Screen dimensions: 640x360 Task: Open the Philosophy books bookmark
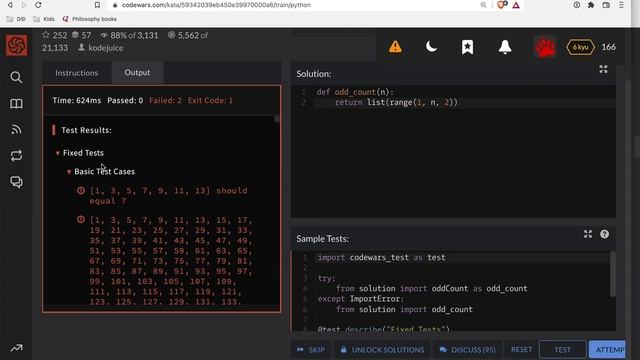click(90, 19)
